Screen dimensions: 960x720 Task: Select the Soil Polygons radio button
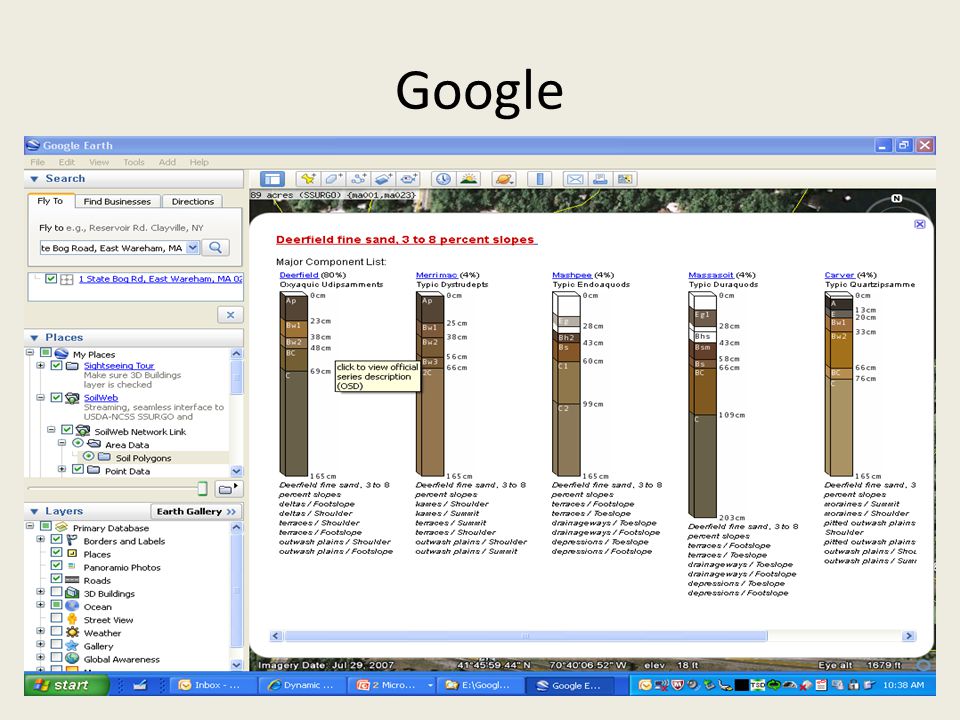[x=88, y=457]
